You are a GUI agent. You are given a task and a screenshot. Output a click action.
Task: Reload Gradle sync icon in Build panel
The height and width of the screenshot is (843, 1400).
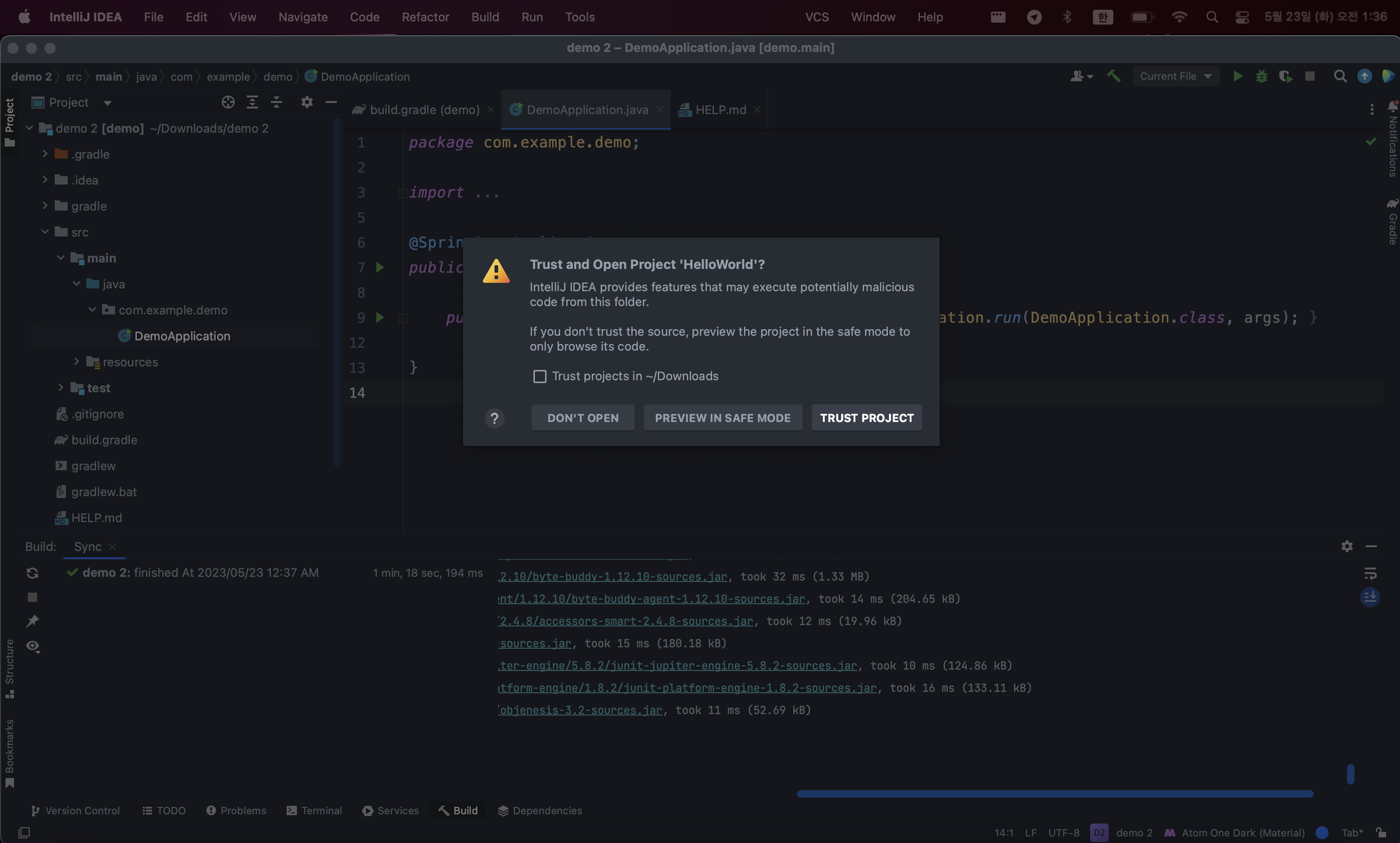(32, 573)
